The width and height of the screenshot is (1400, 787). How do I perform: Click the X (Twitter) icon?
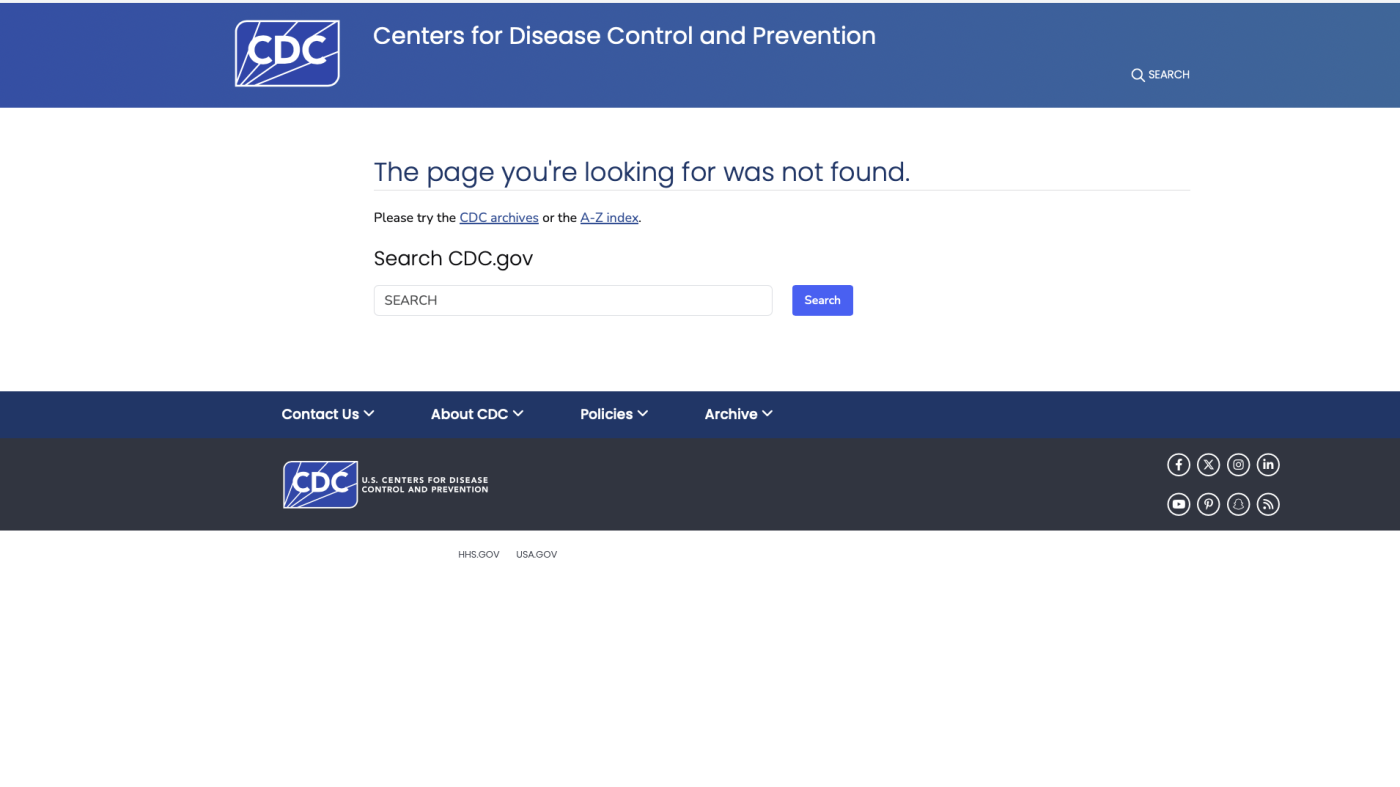click(x=1208, y=464)
